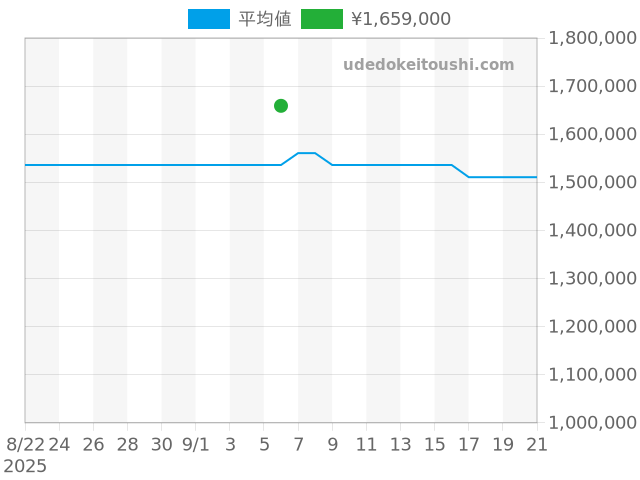Screen dimensions: 640x480
Task: Toggle the blue 平均値 legend swatch
Action: point(208,19)
